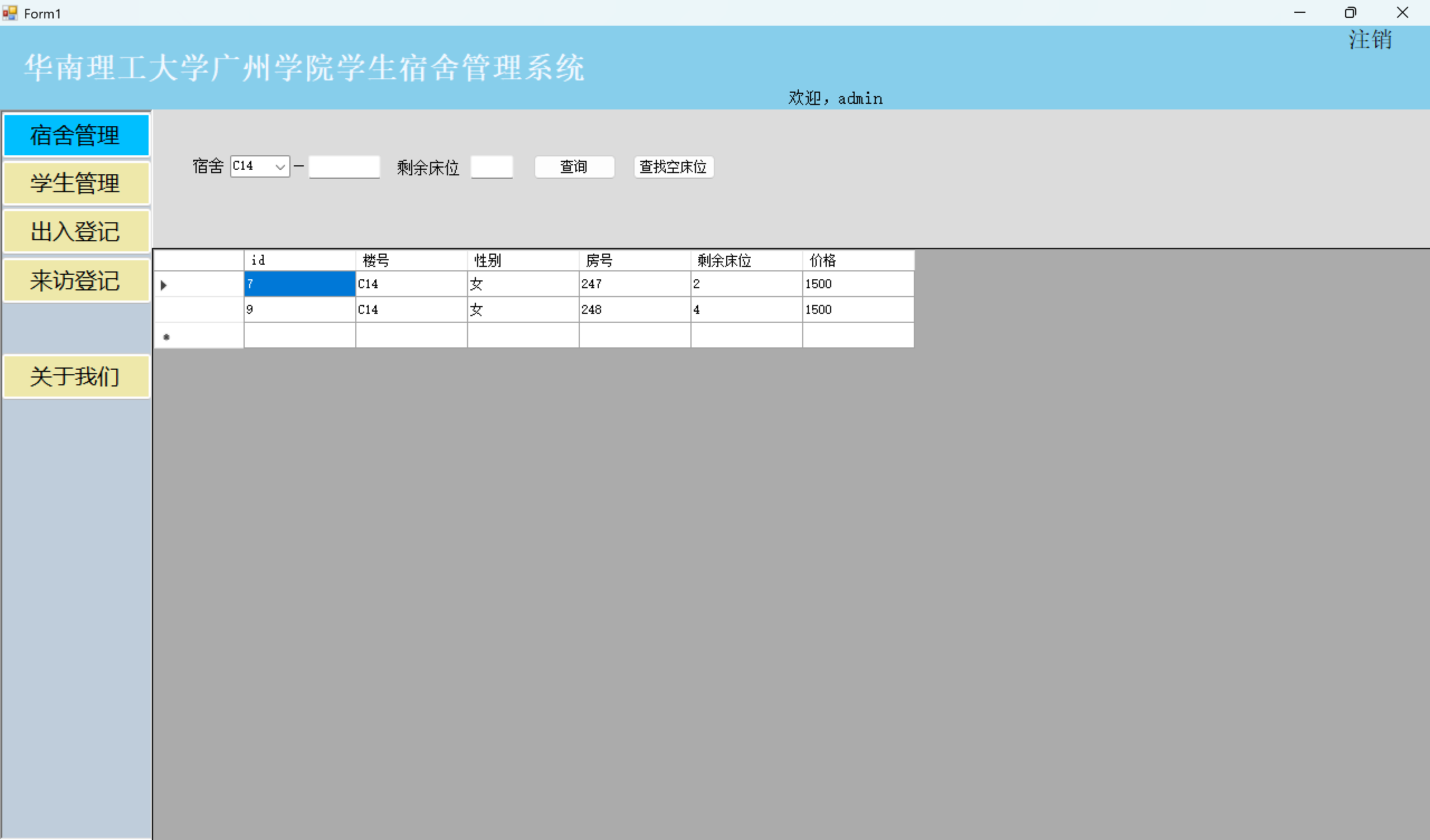Expand the 宿舍 building combo box arrow
The image size is (1430, 840).
coord(280,167)
